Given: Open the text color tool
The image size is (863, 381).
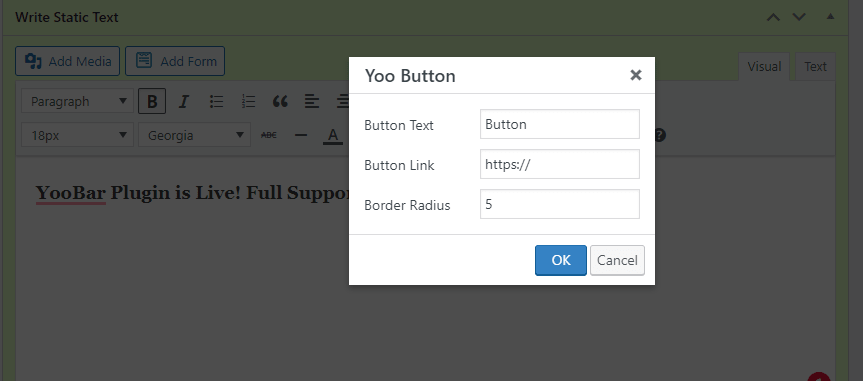Looking at the screenshot, I should (332, 135).
